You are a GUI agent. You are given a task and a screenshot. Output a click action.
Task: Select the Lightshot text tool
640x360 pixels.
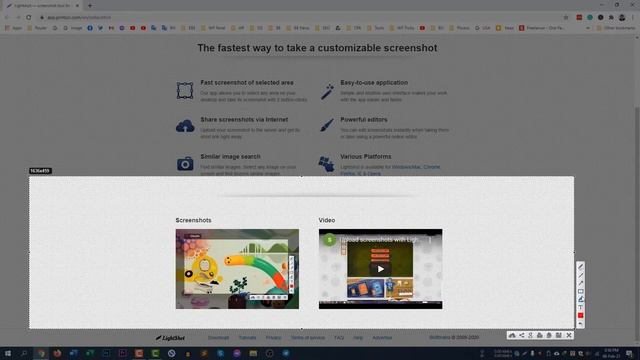pos(580,307)
